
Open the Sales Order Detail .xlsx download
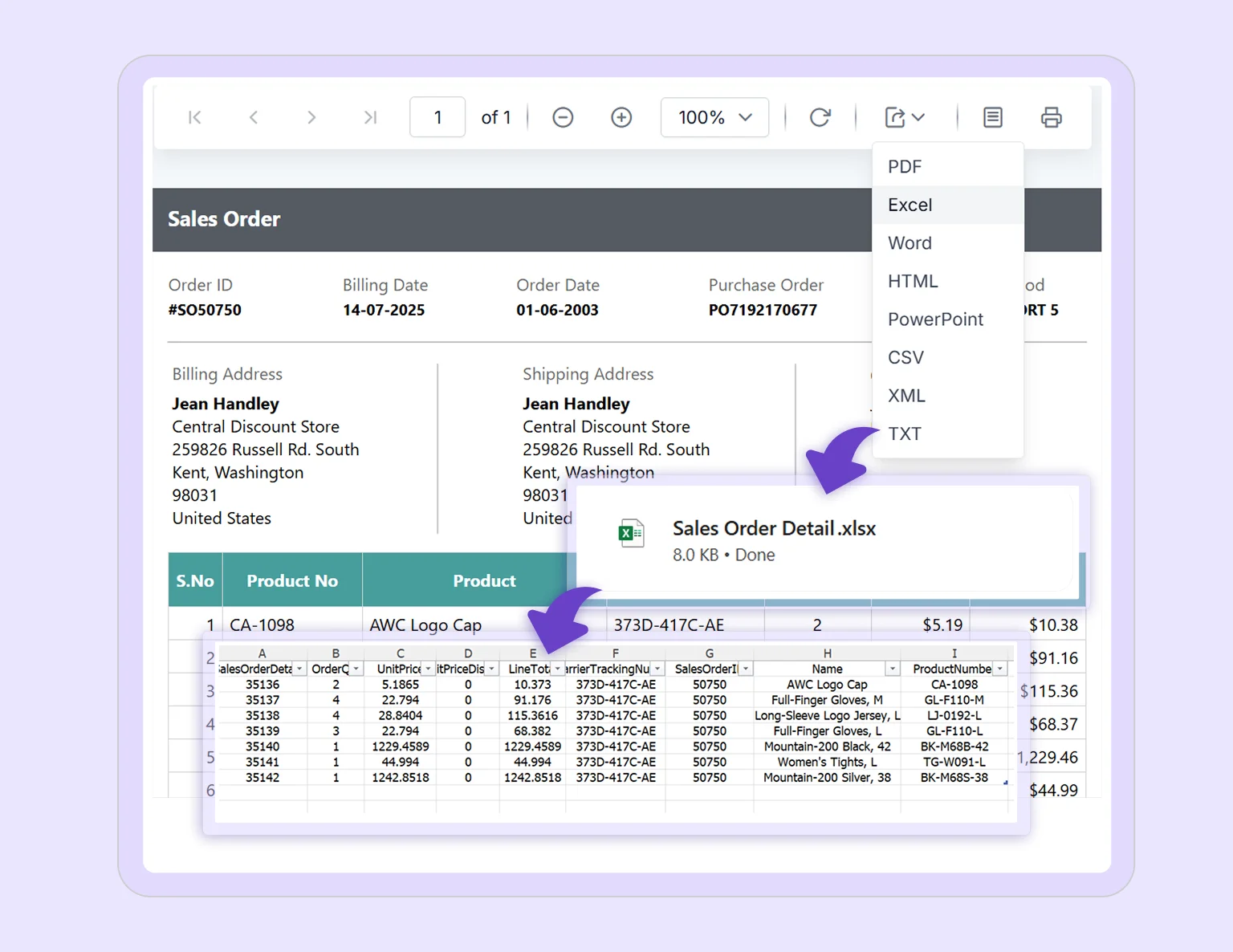[773, 528]
